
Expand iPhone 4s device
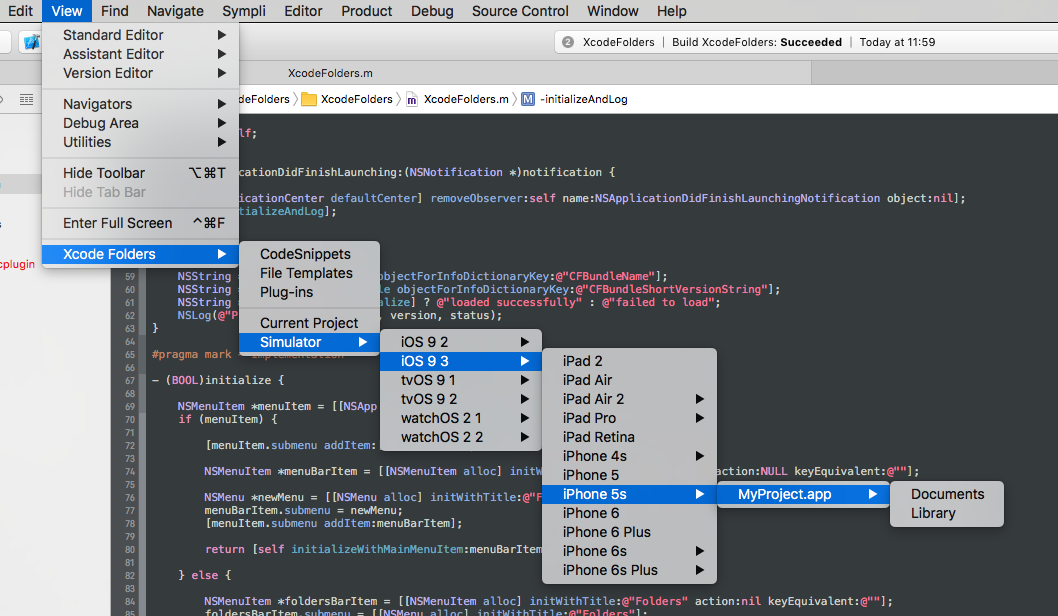click(x=630, y=455)
